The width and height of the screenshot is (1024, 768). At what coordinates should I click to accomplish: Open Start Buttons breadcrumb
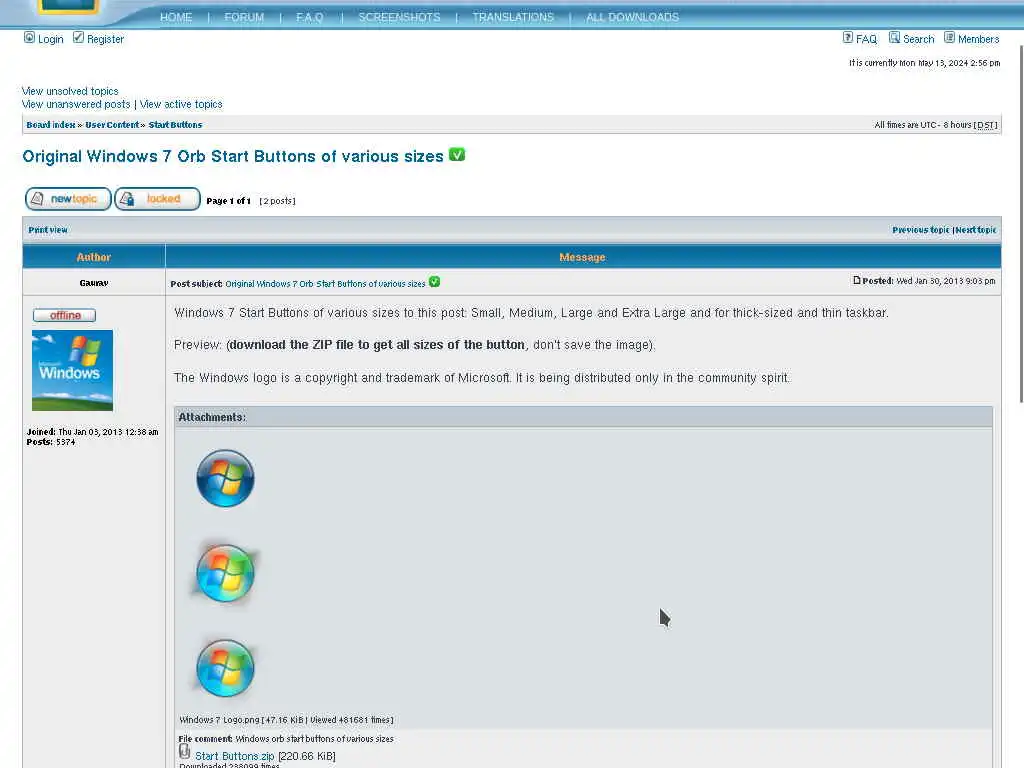click(x=175, y=125)
